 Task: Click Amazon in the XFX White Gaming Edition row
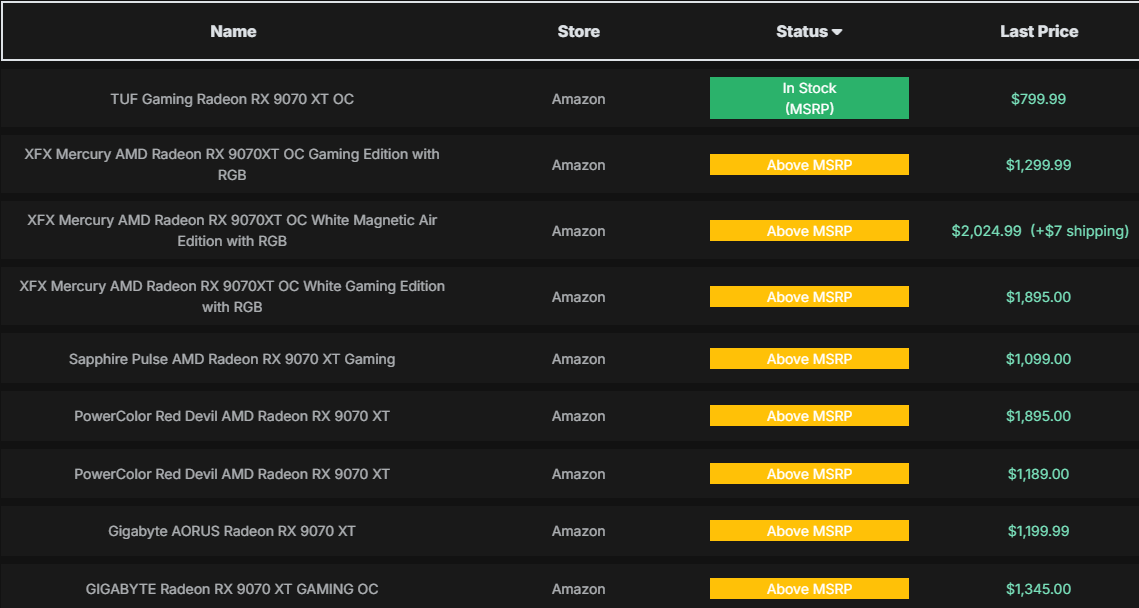(578, 296)
